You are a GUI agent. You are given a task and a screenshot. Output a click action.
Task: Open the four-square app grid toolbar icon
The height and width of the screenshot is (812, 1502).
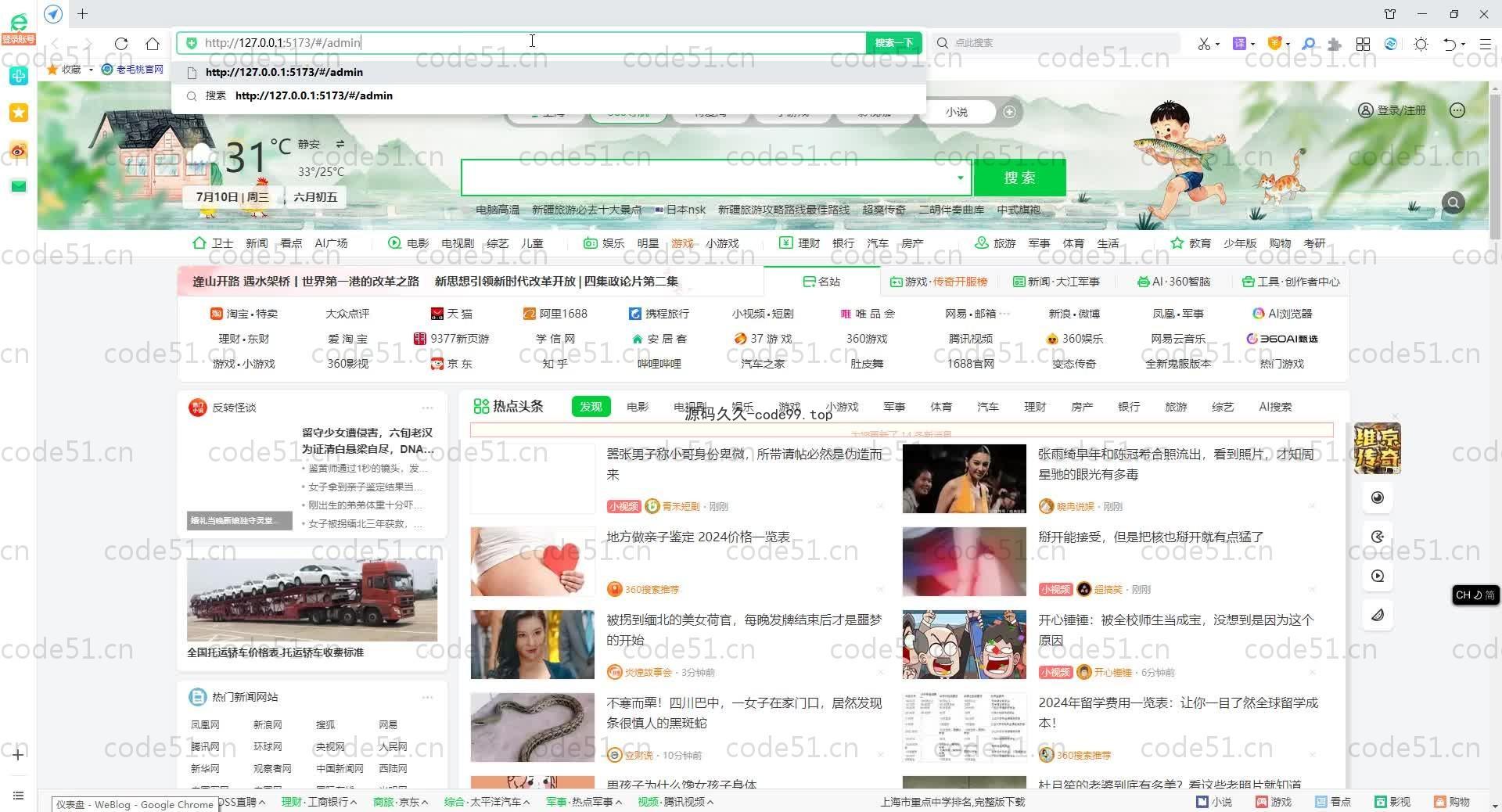pyautogui.click(x=1363, y=44)
